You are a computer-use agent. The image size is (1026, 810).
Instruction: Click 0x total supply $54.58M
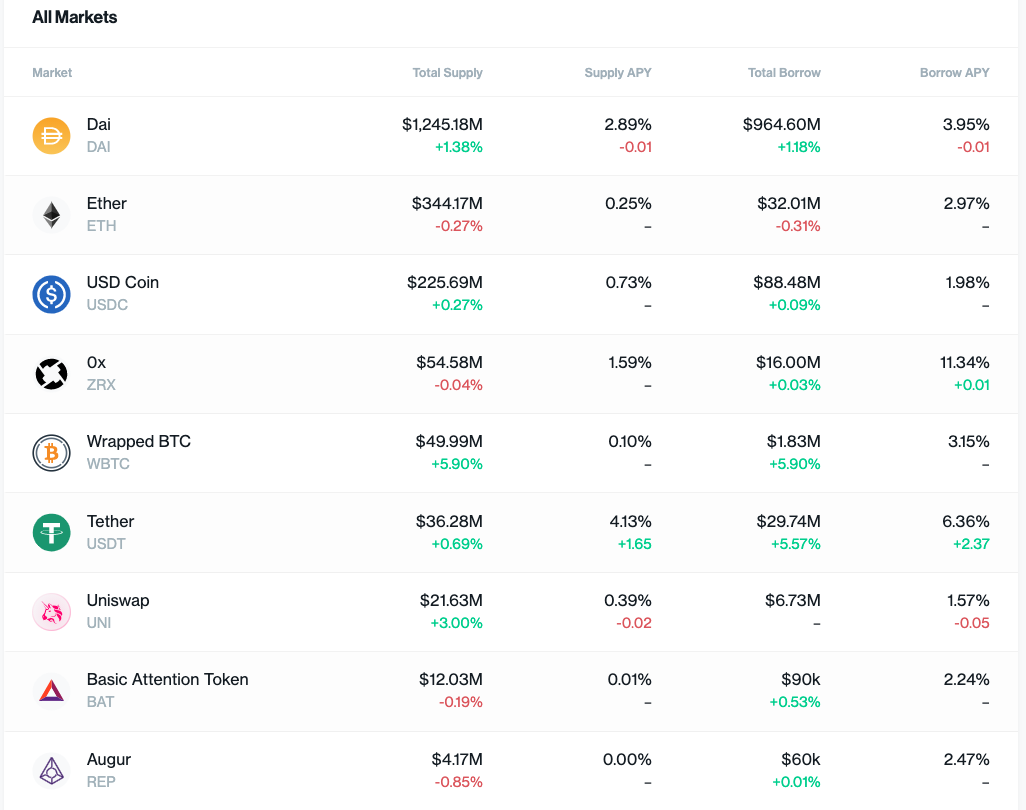tap(450, 362)
